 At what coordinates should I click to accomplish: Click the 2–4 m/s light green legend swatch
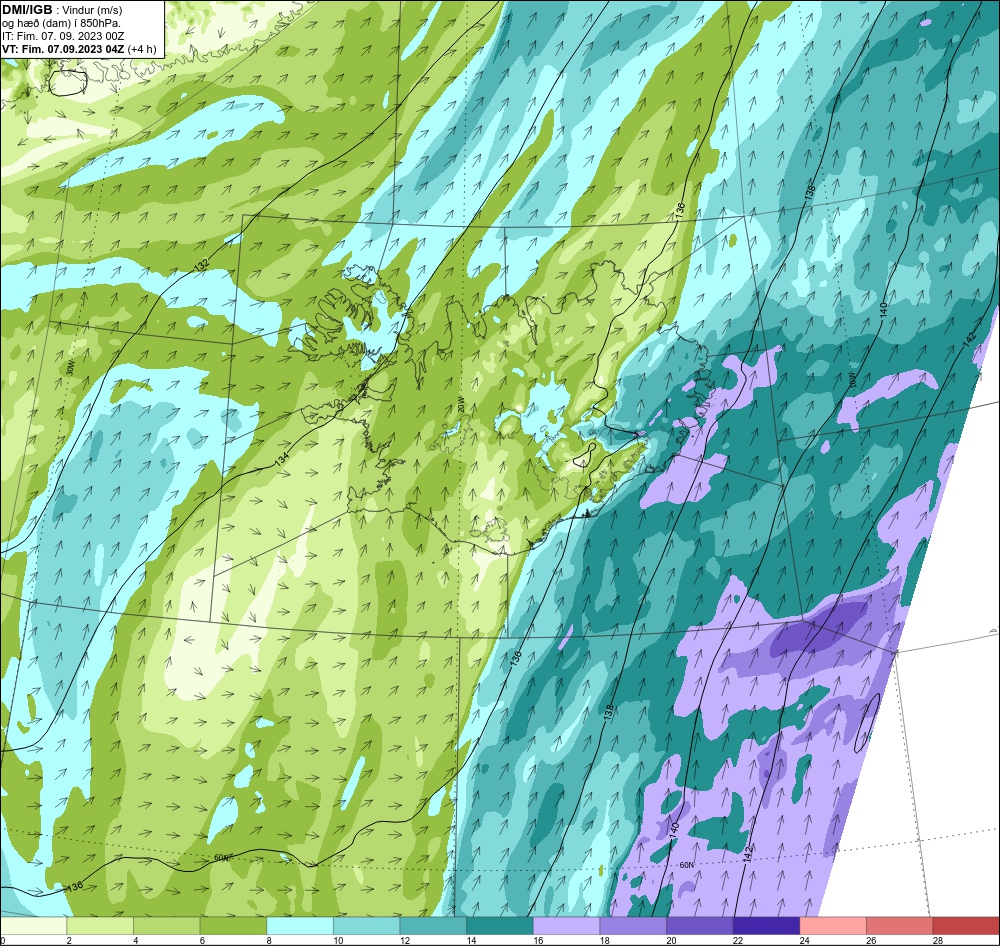point(100,925)
